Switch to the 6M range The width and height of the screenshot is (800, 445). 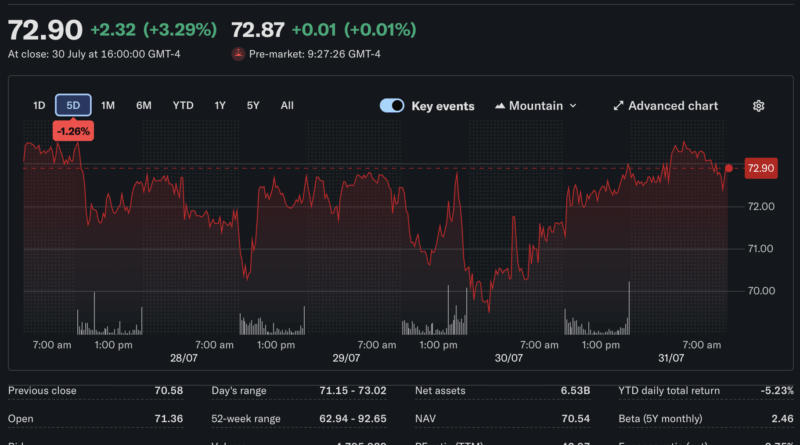143,105
